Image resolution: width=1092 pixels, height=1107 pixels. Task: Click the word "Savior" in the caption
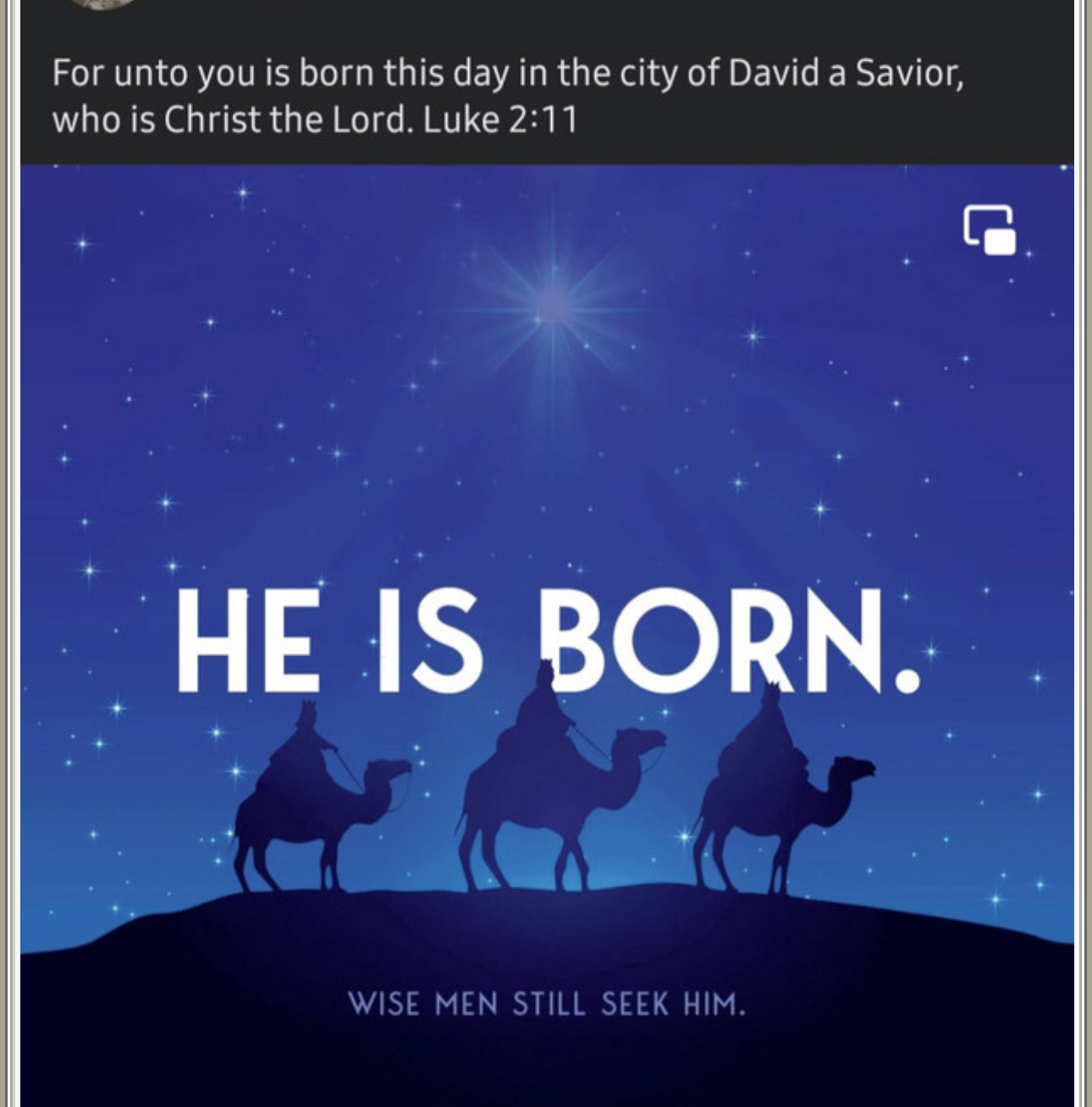(x=908, y=74)
